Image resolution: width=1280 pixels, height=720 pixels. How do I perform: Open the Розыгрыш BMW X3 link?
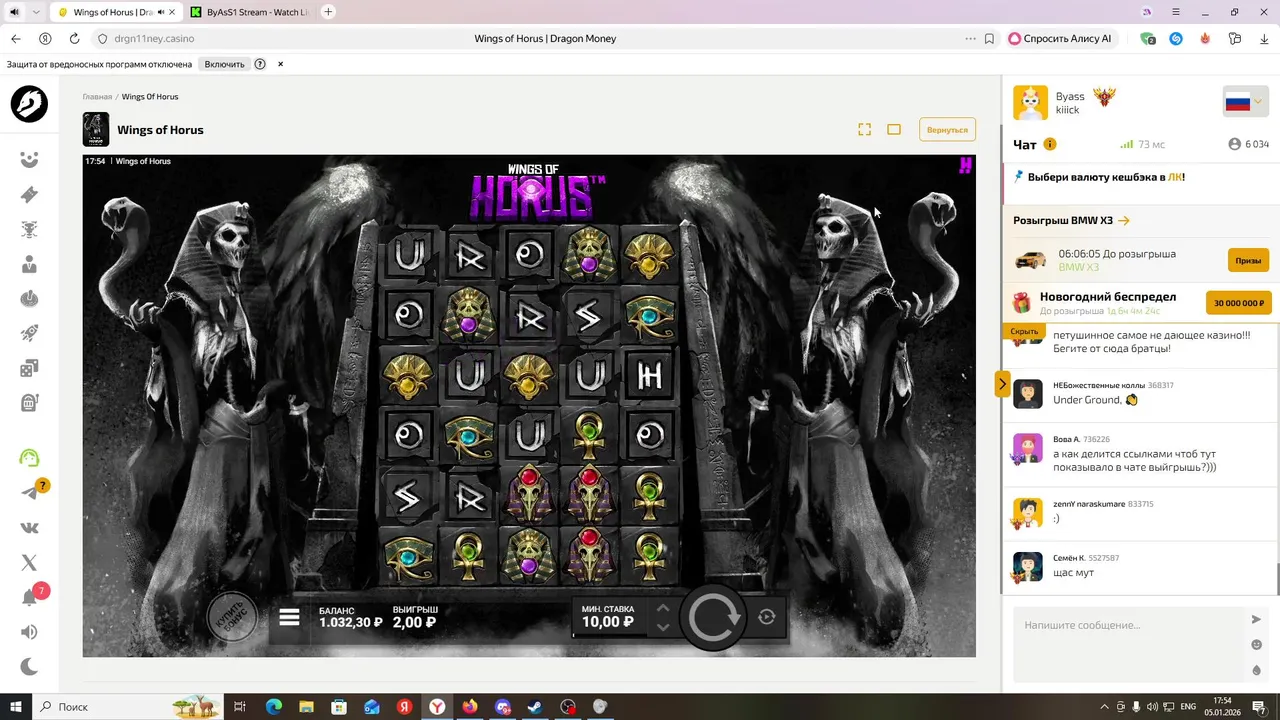coord(1071,220)
